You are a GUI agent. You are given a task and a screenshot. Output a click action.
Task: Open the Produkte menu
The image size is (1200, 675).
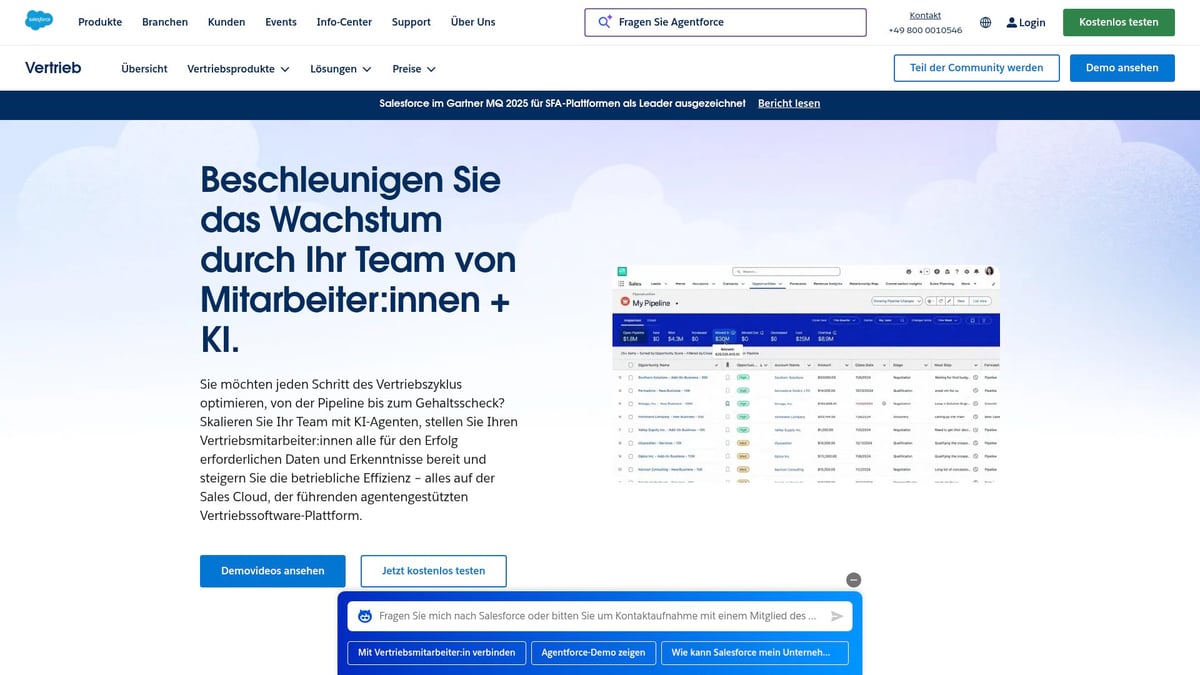[x=100, y=22]
